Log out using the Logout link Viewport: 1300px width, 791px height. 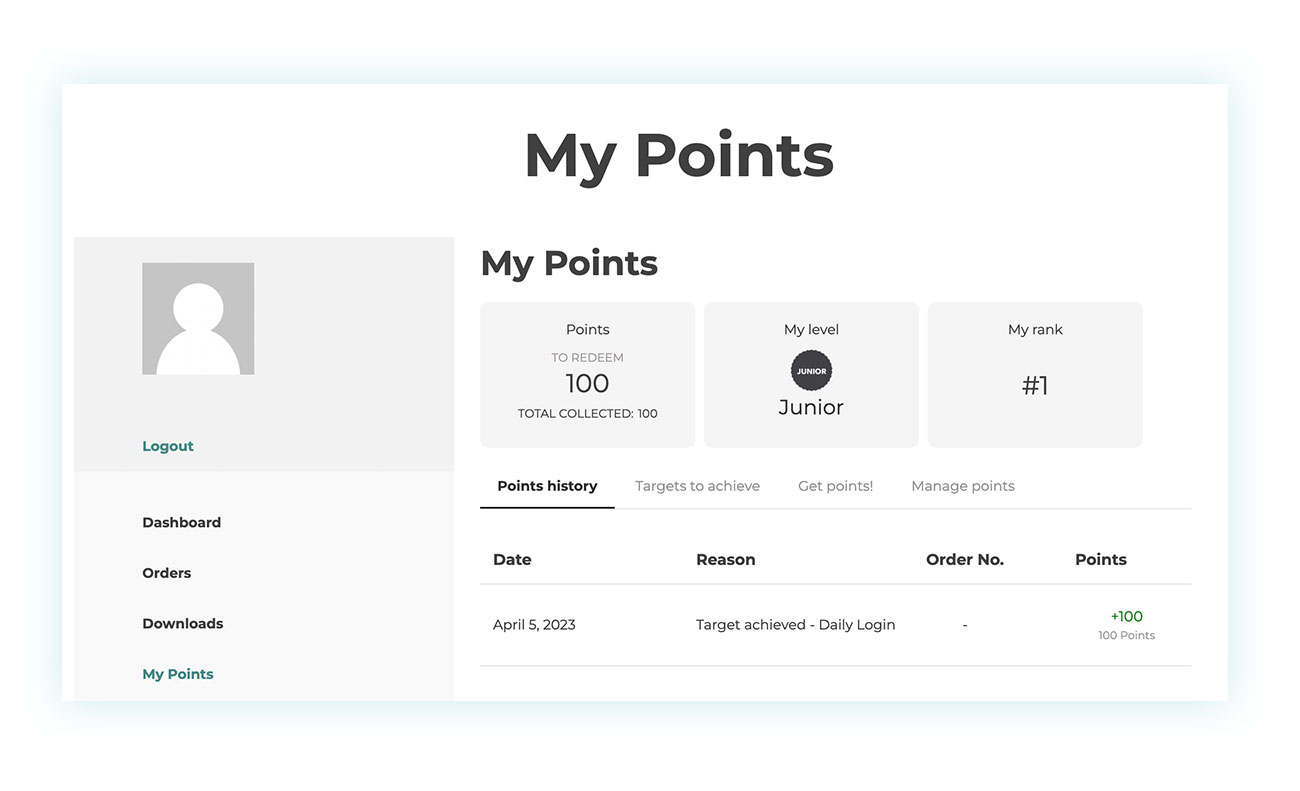(x=168, y=446)
